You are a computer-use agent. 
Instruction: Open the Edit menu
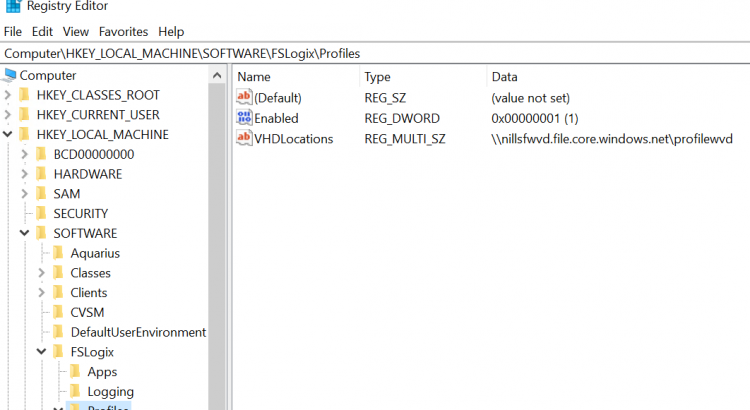[x=42, y=32]
